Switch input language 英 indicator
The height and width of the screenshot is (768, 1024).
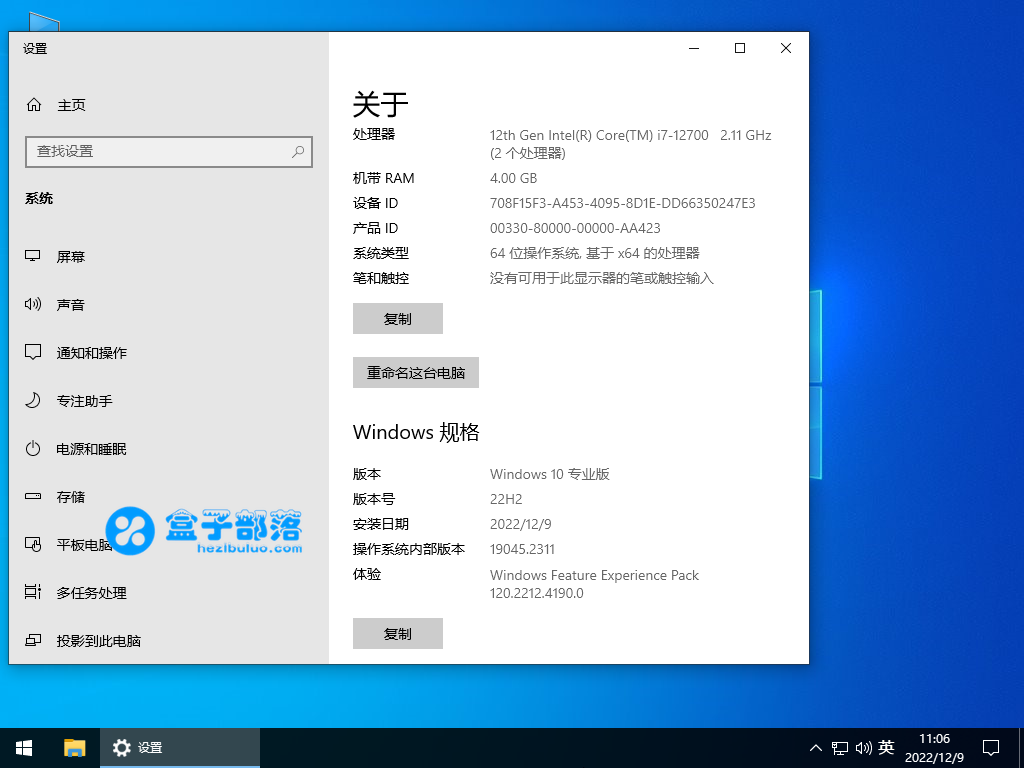pos(886,747)
